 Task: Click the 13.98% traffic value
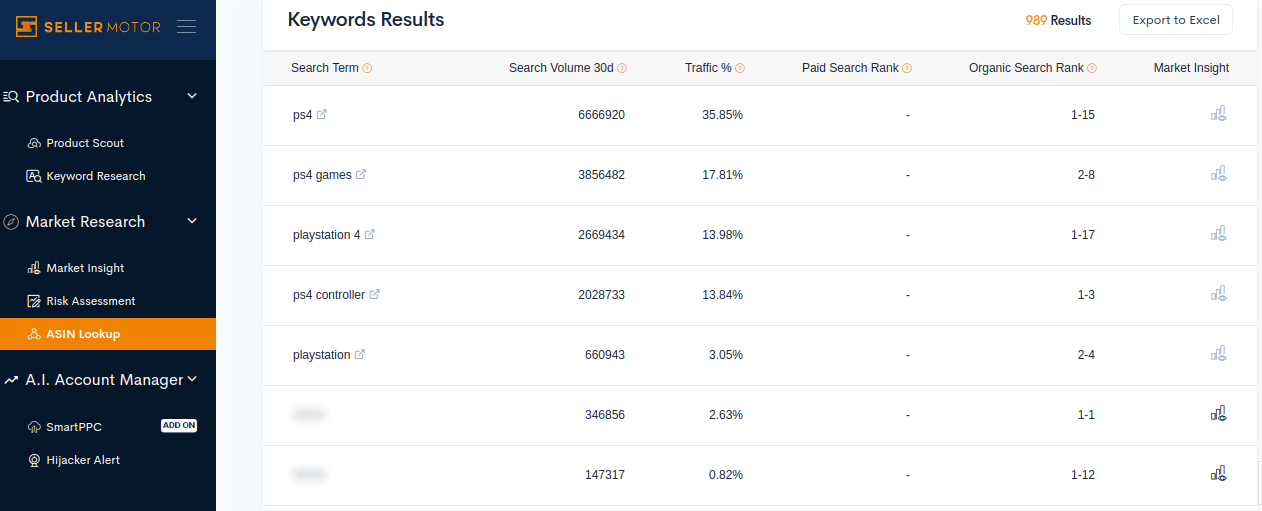pyautogui.click(x=722, y=235)
